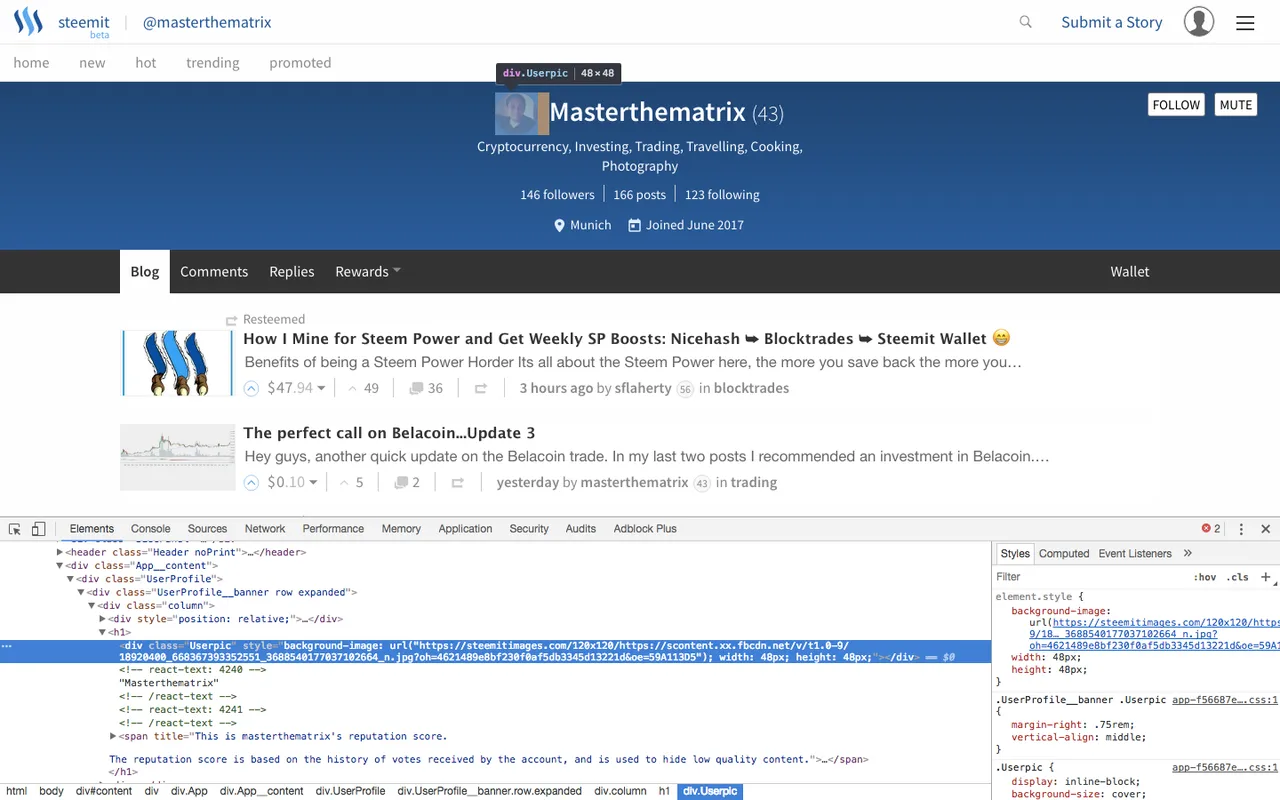
Task: Expand the reputation score span node
Action: click(113, 736)
